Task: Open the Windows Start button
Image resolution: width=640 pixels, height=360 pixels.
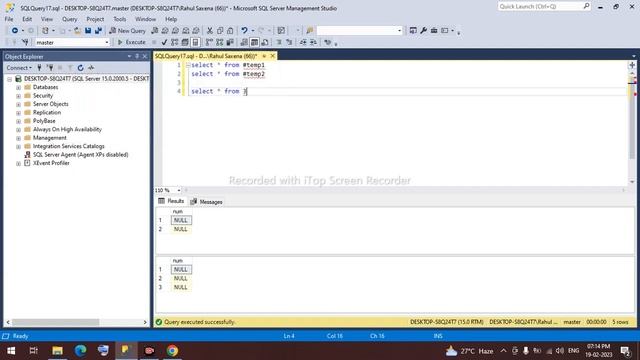Action: click(11, 351)
